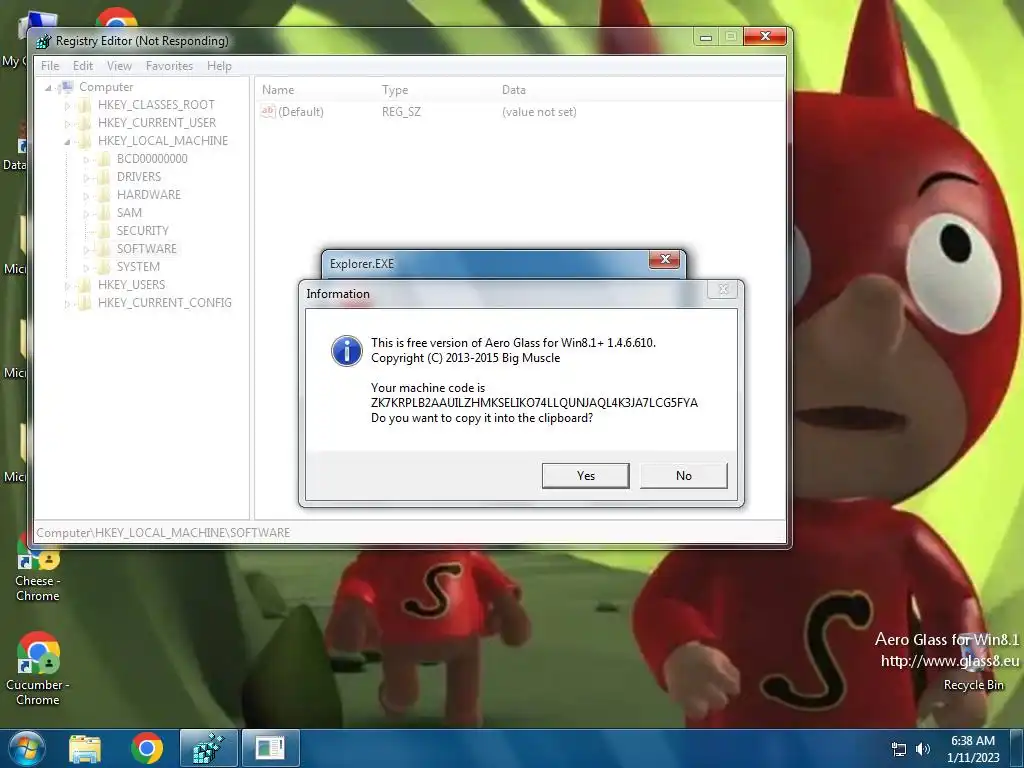Open the taskbar app with window icon
The height and width of the screenshot is (768, 1024).
(x=270, y=748)
